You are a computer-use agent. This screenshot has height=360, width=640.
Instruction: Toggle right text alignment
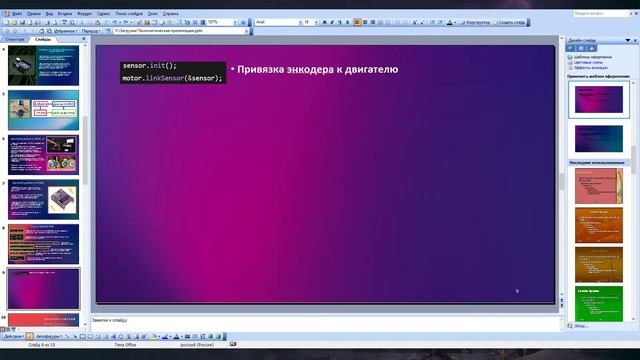pos(373,22)
